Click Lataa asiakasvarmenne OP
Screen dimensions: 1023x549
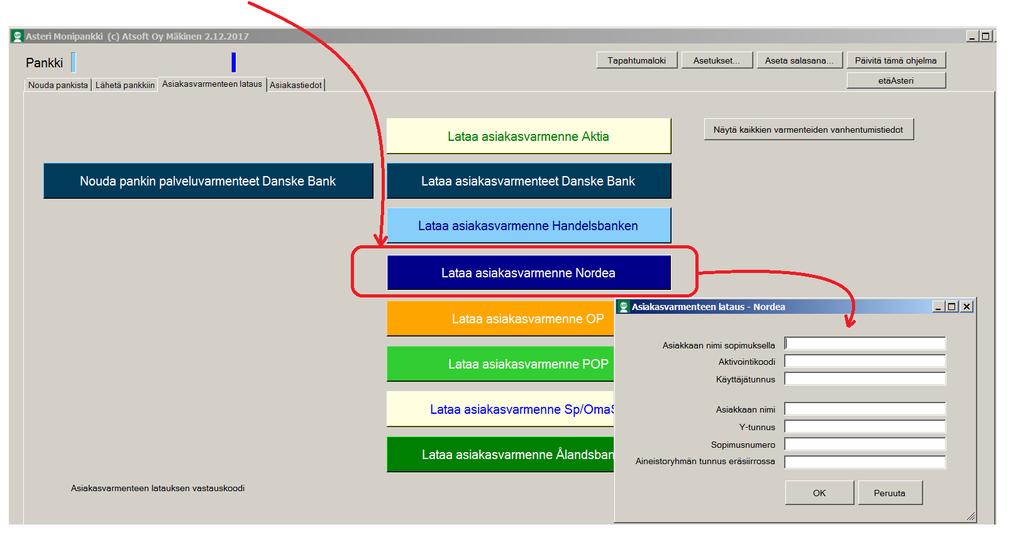[501, 319]
